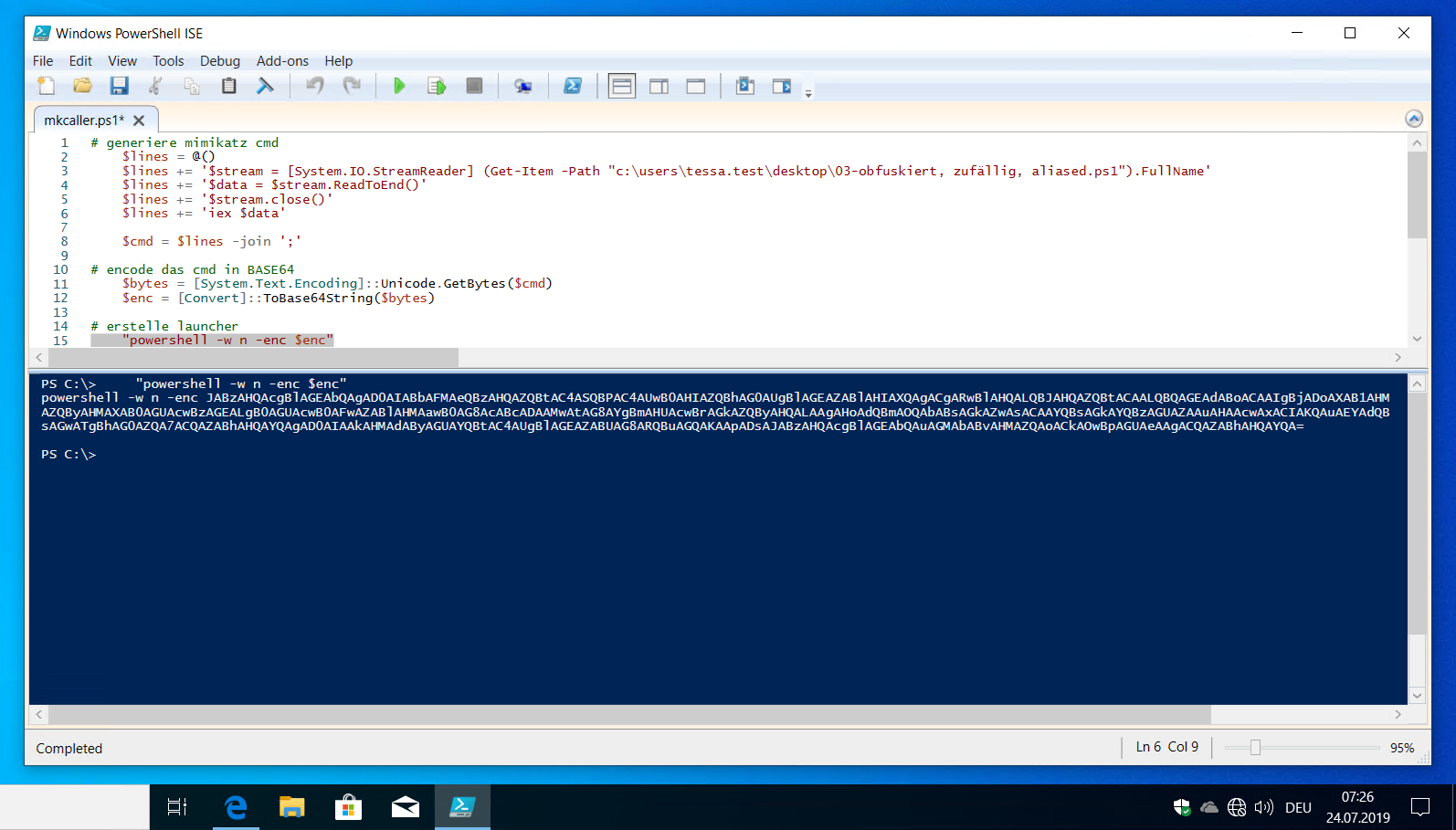
Task: Open network status globe tray icon
Action: pos(1237,807)
